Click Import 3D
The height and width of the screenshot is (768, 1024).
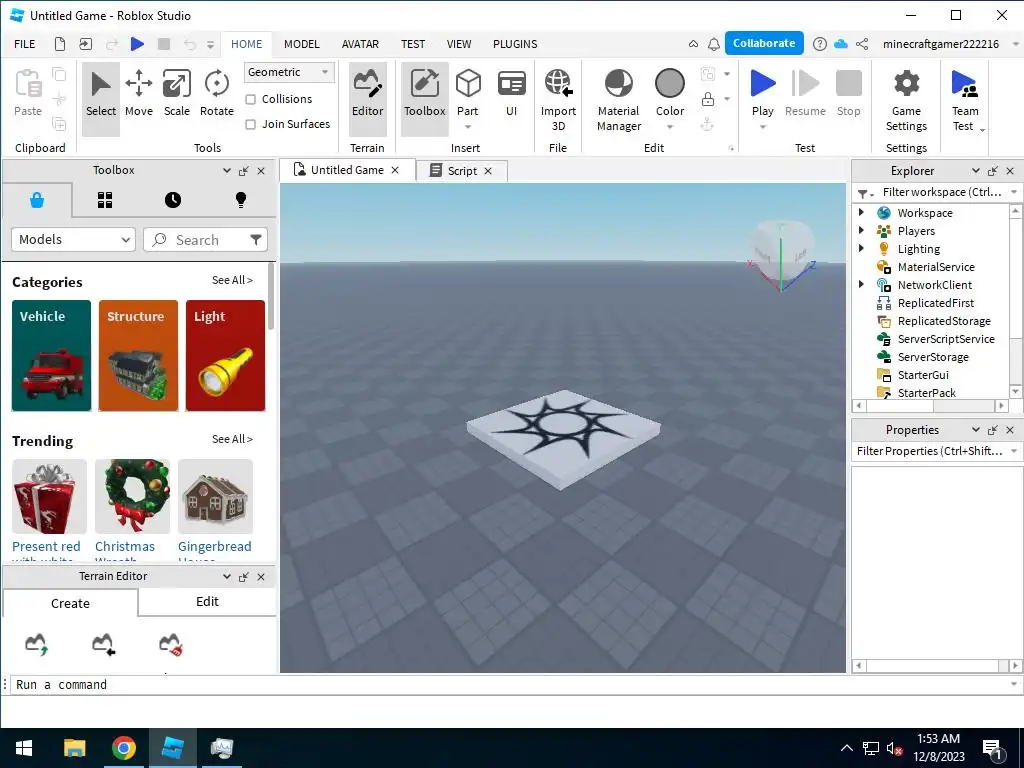pyautogui.click(x=558, y=99)
